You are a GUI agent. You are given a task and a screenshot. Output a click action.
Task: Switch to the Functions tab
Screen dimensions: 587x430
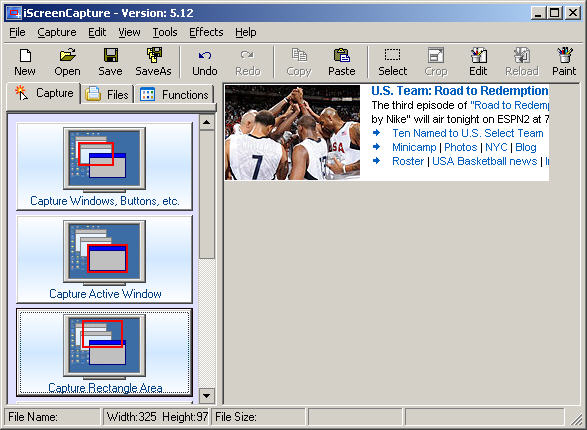click(x=174, y=95)
